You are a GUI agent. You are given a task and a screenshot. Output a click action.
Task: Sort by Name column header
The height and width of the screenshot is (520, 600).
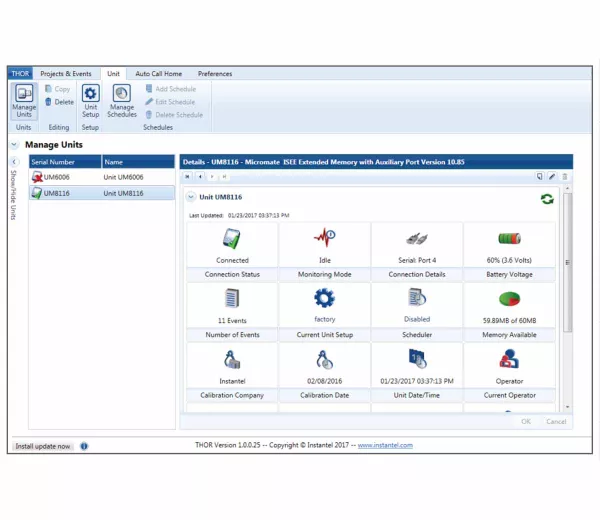[x=138, y=162]
